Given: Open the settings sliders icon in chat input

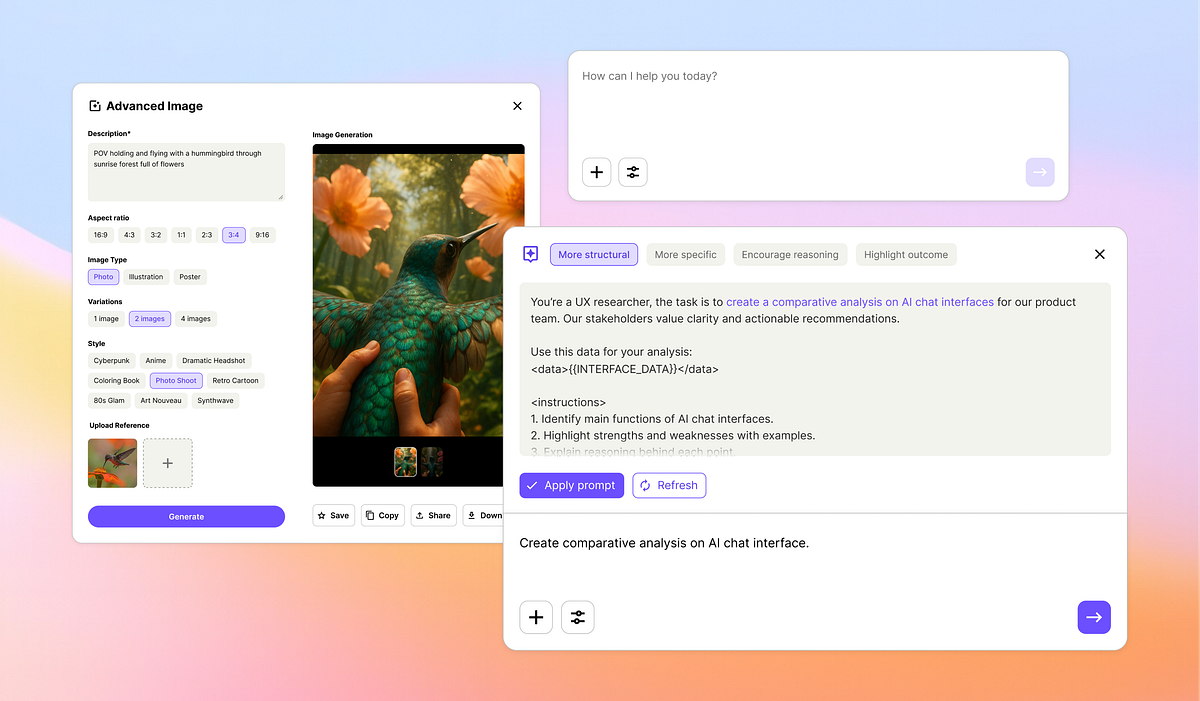Looking at the screenshot, I should pyautogui.click(x=577, y=617).
